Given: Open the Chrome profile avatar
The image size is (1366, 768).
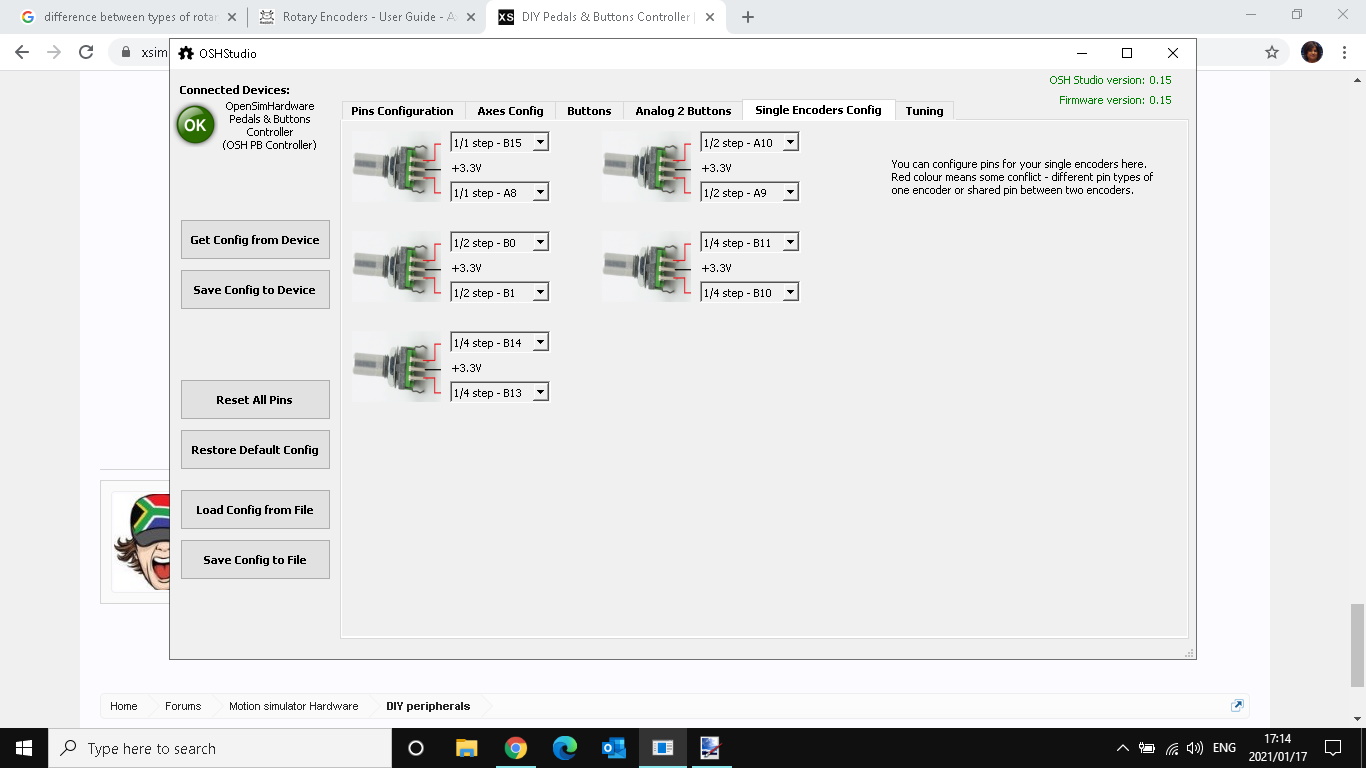Looking at the screenshot, I should coord(1312,52).
